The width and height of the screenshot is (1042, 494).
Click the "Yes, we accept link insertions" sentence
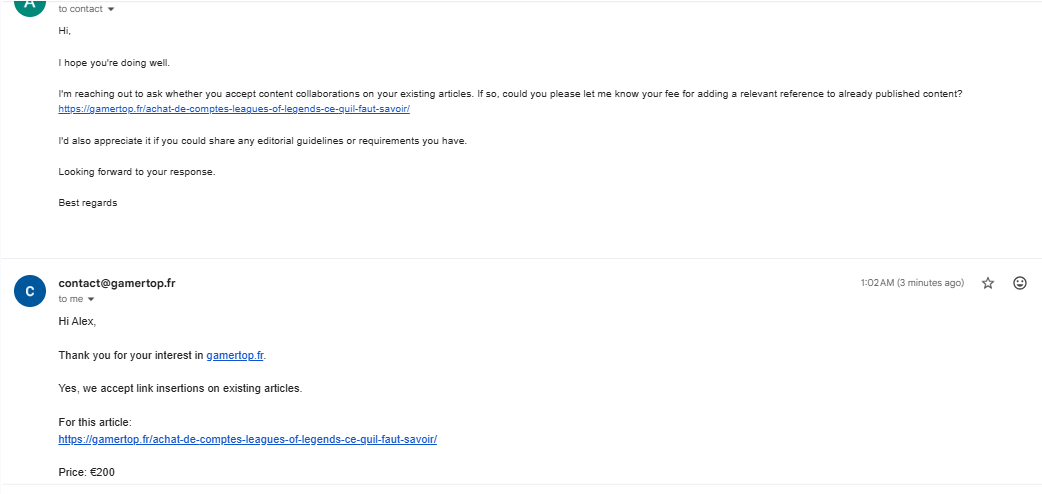[x=180, y=388]
